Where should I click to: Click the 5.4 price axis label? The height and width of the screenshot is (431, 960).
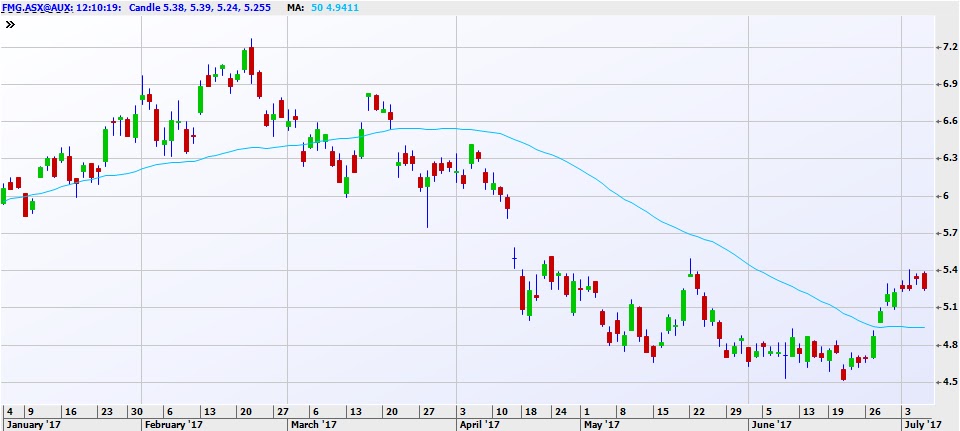[x=950, y=270]
